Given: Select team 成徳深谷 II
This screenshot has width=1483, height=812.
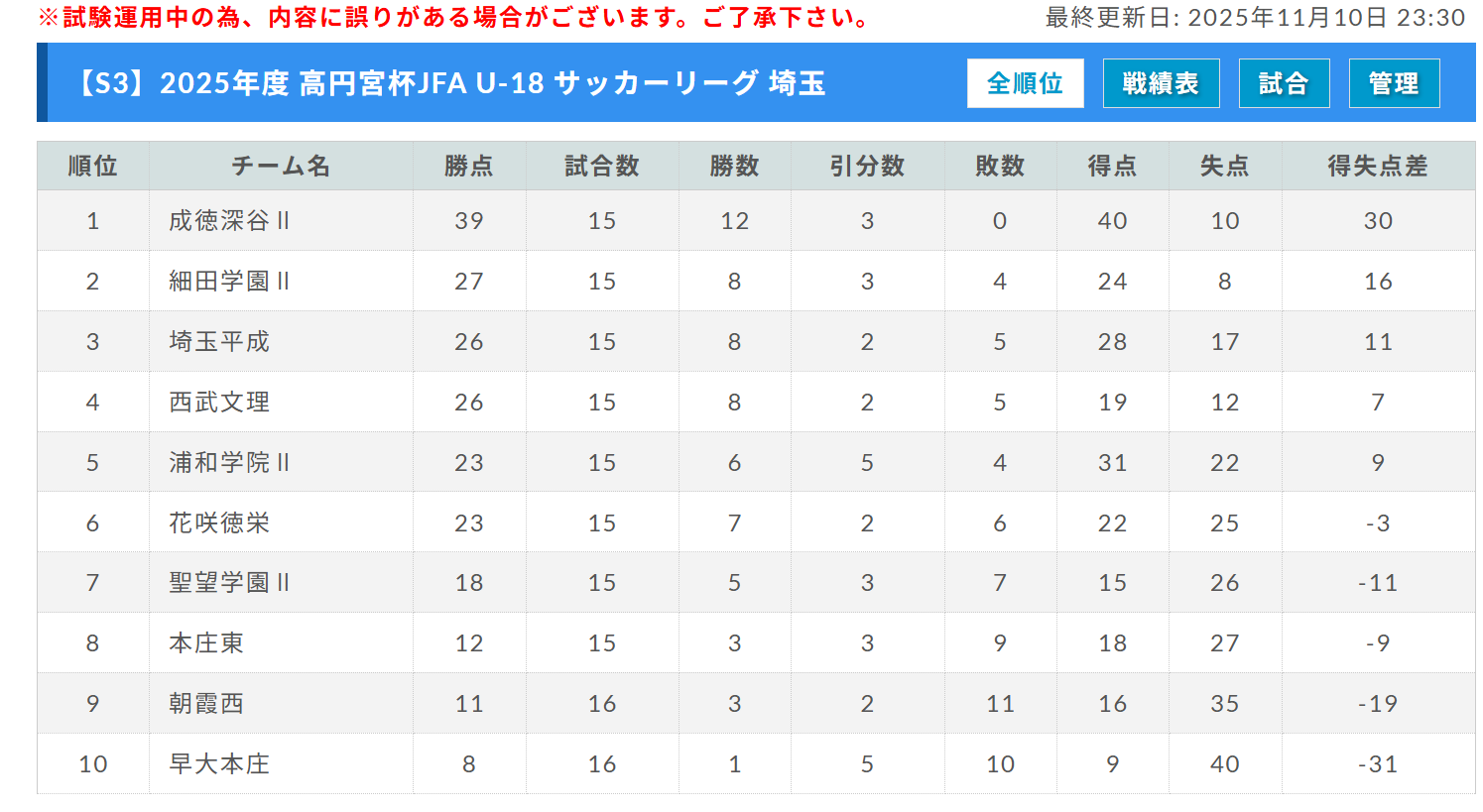Looking at the screenshot, I should point(229,221).
